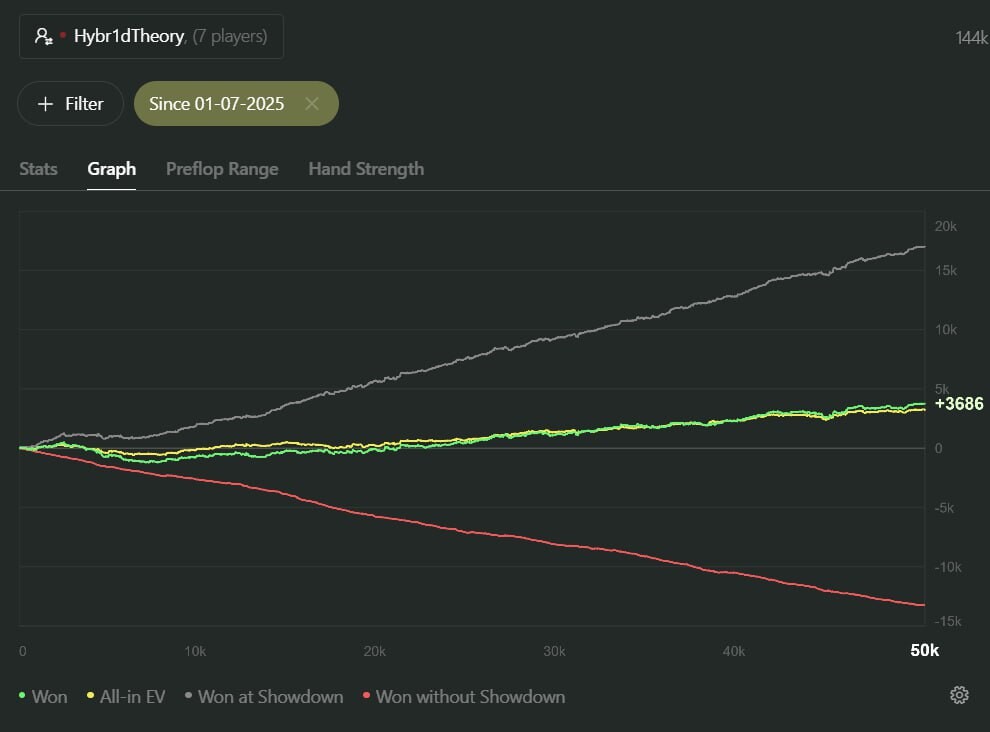Image resolution: width=990 pixels, height=732 pixels.
Task: Click the (7 players) count text
Action: (229, 37)
